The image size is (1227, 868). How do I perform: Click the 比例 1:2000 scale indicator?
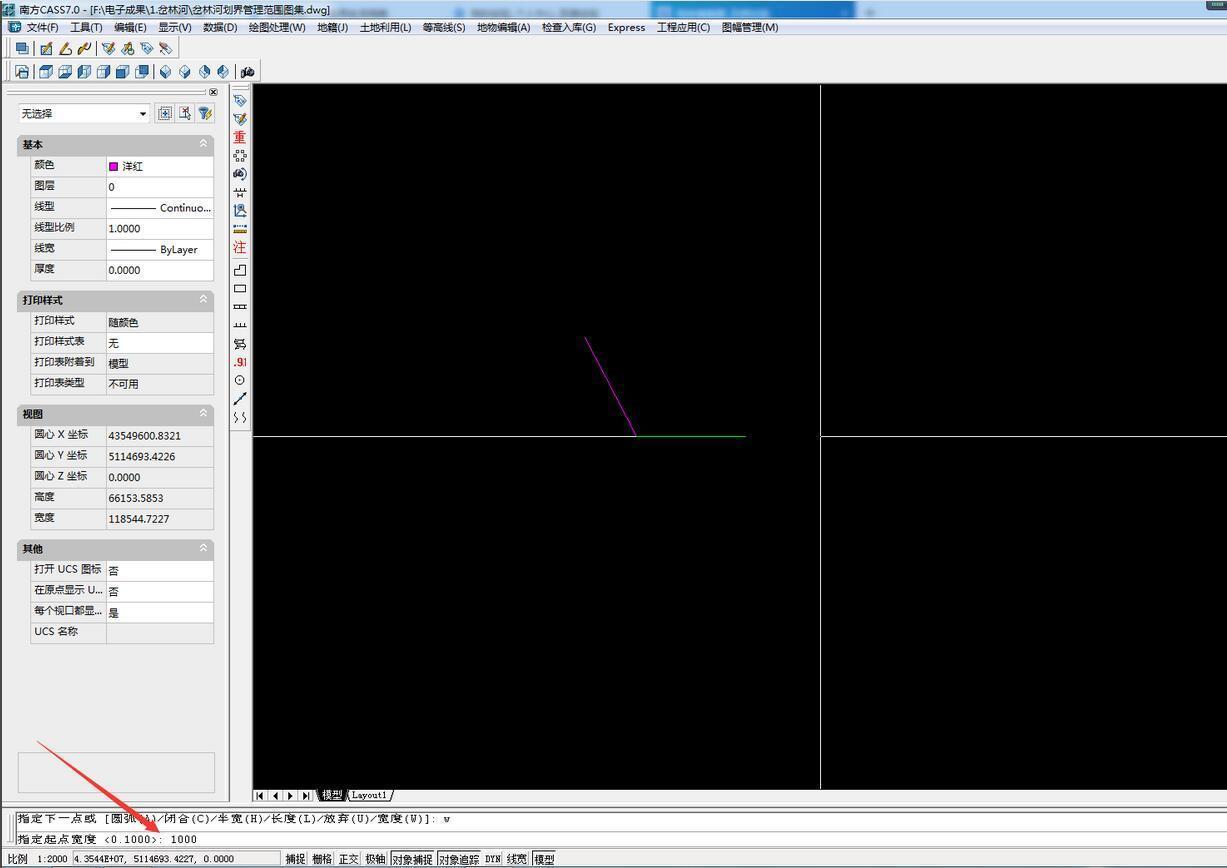pos(38,859)
